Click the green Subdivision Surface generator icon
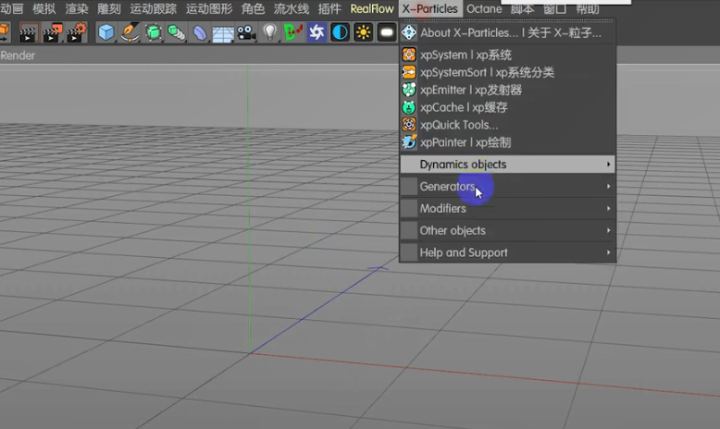 click(153, 33)
